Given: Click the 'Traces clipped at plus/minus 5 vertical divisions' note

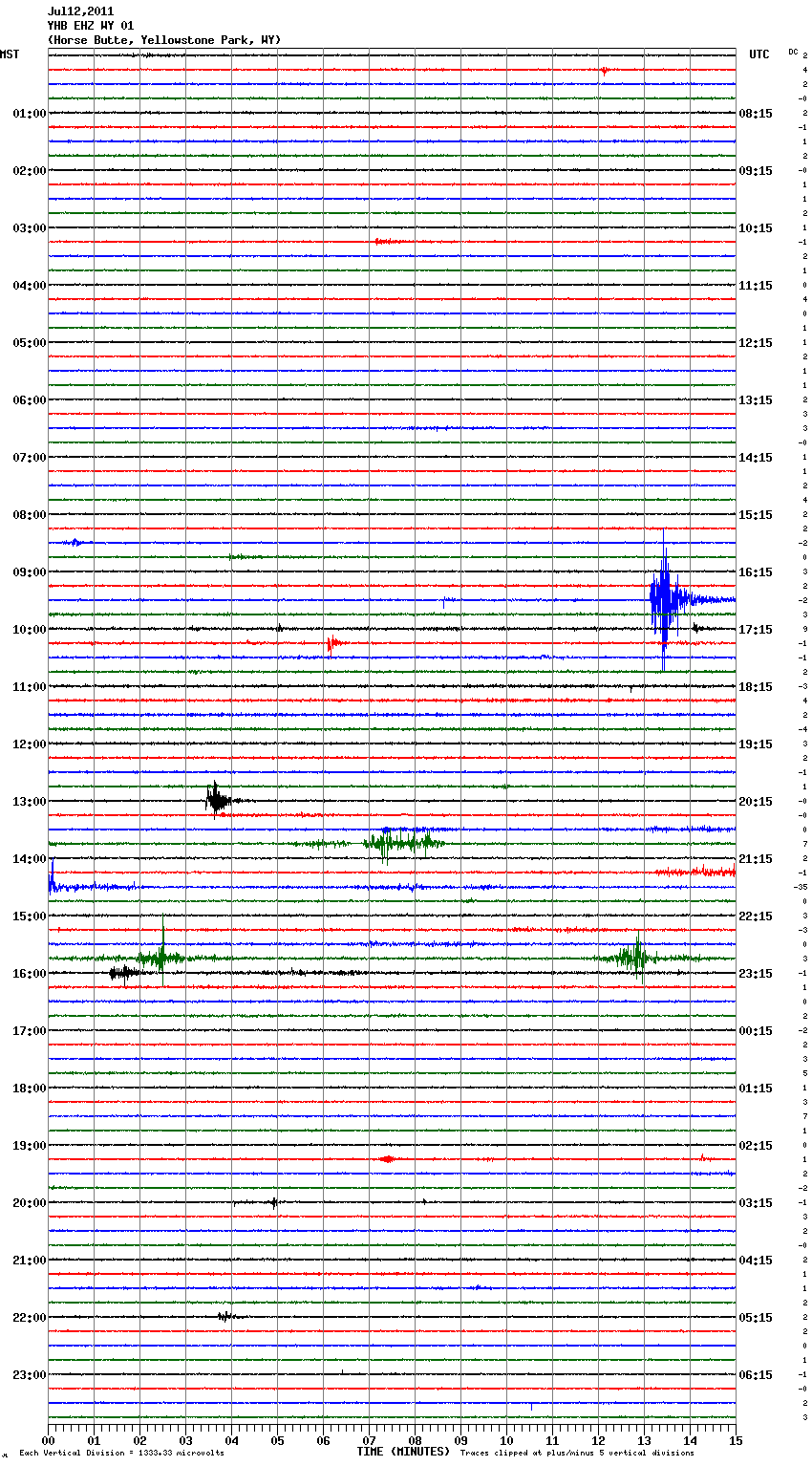Looking at the screenshot, I should tap(577, 1454).
